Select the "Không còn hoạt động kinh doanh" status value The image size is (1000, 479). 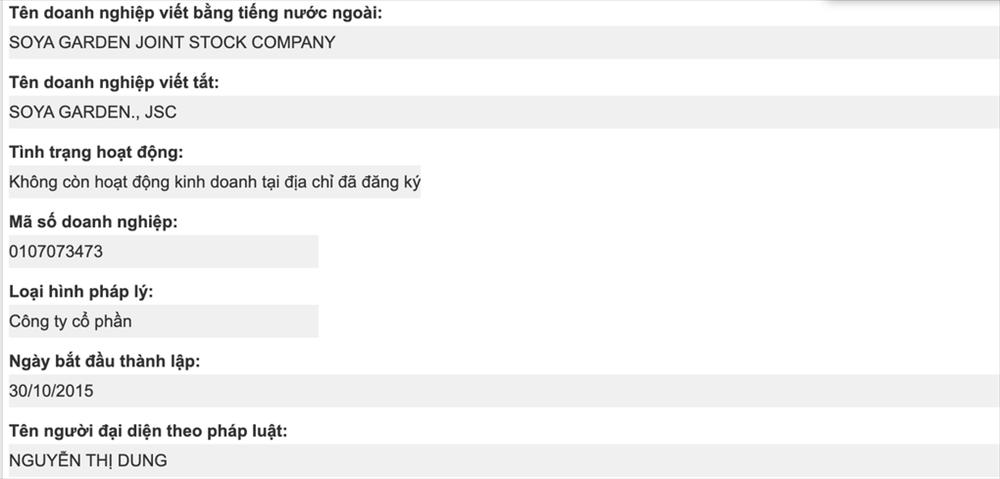212,182
